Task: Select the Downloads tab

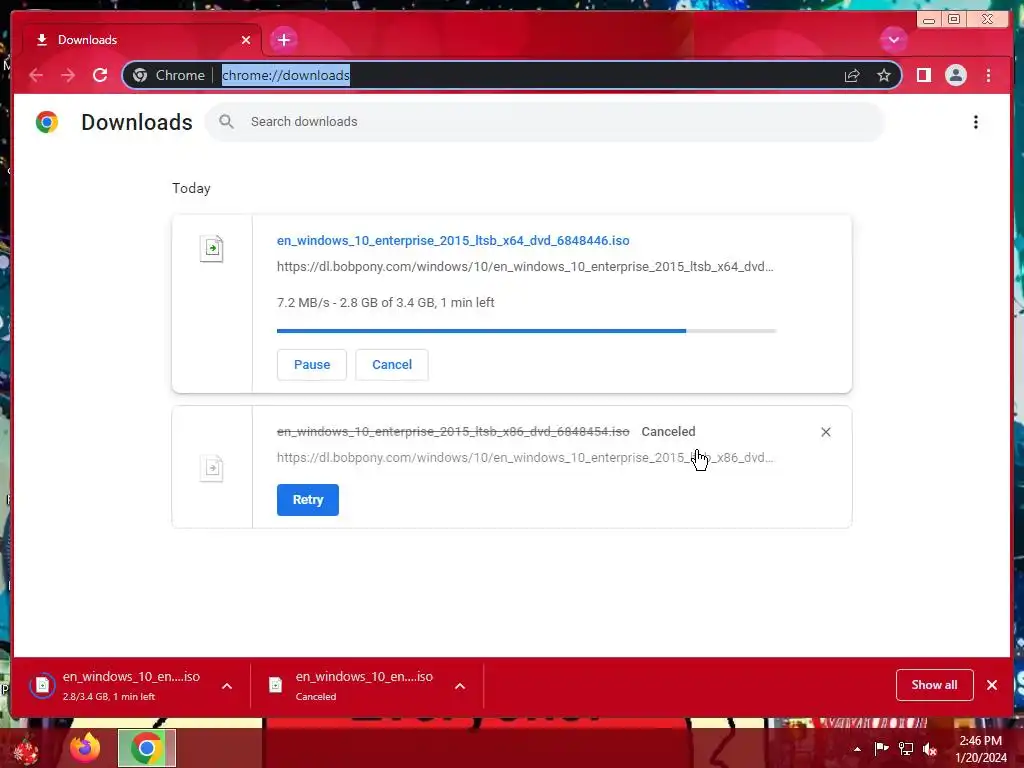Action: [x=142, y=40]
